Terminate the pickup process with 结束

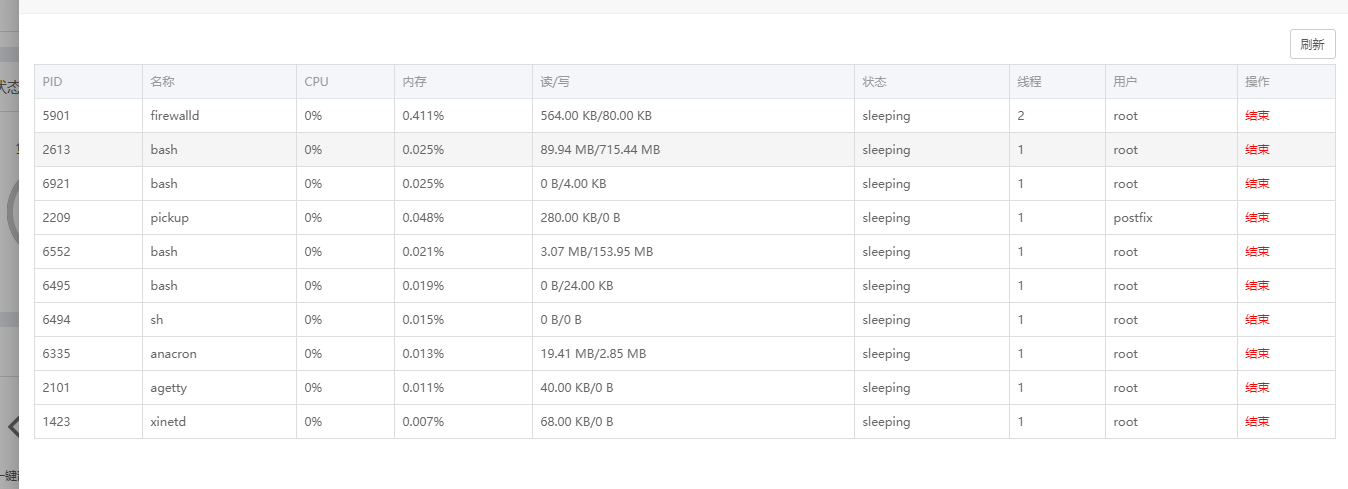1257,218
